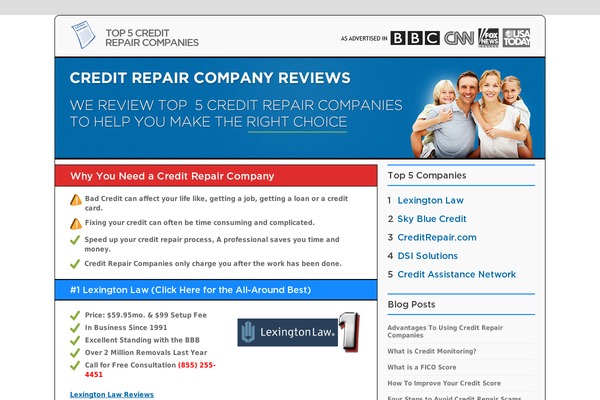Click the BBC logo in header
The width and height of the screenshot is (600, 400).
(415, 38)
